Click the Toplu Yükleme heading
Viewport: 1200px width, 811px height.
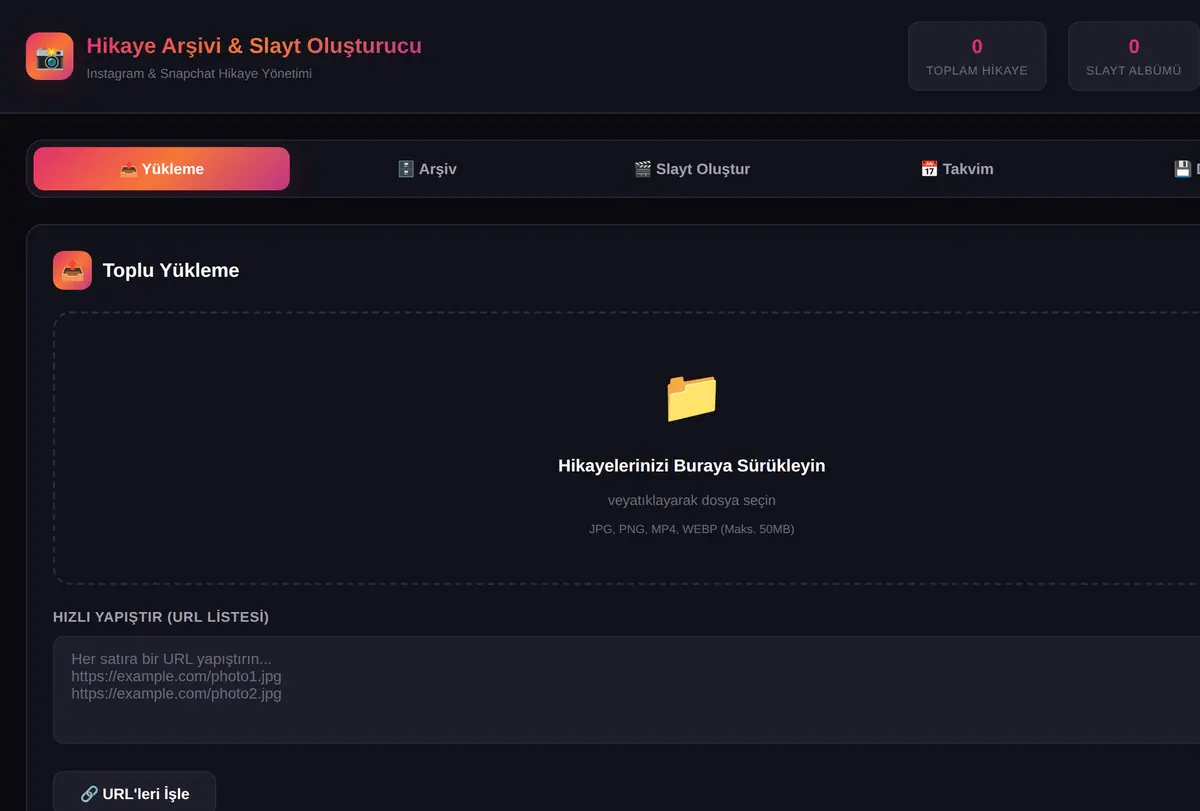(171, 270)
